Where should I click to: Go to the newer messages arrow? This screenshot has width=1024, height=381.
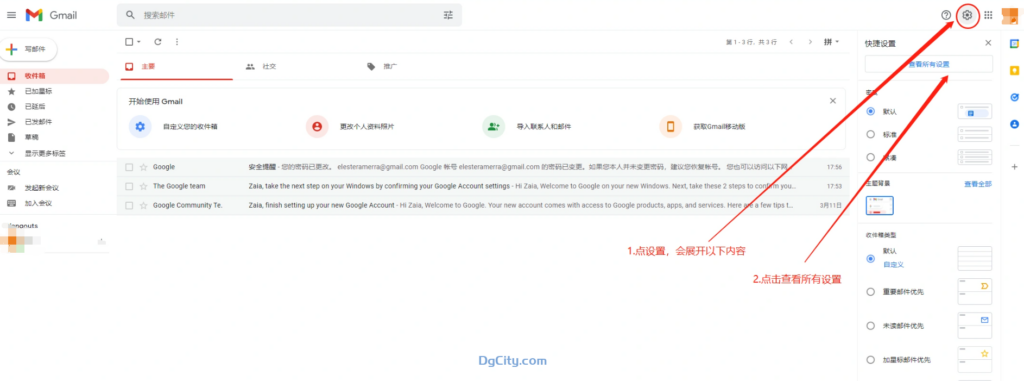(791, 42)
